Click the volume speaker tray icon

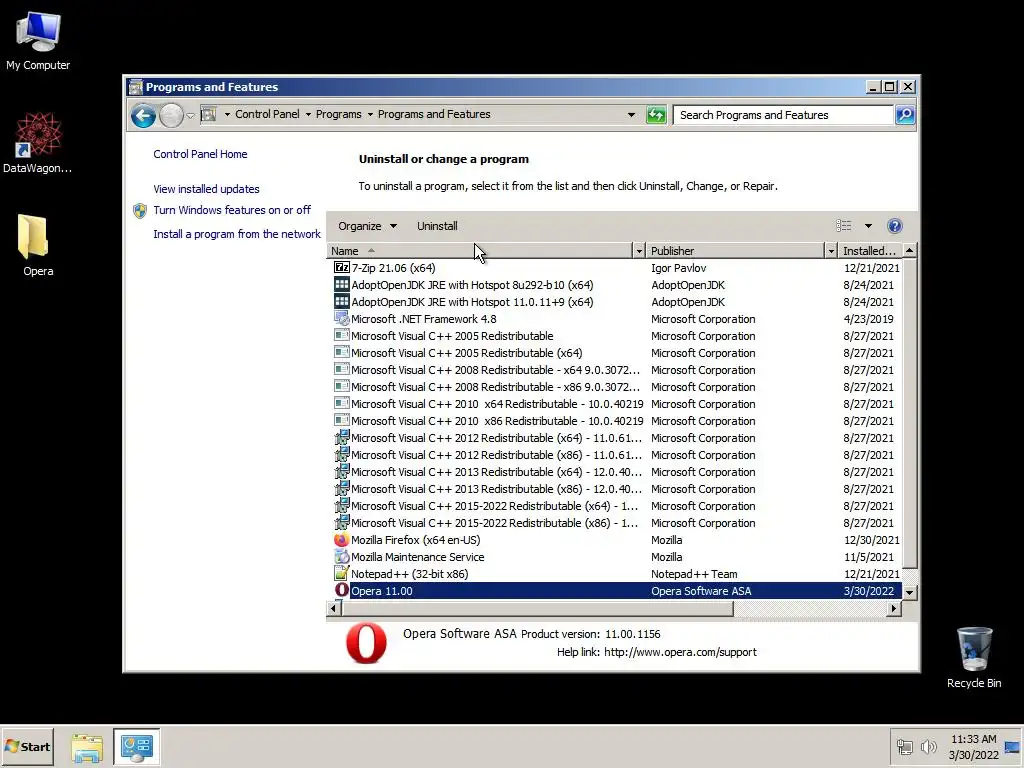tap(928, 746)
